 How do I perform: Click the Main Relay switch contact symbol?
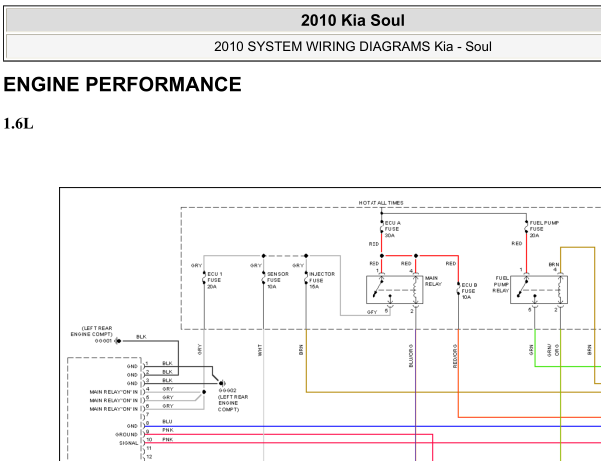pos(378,287)
